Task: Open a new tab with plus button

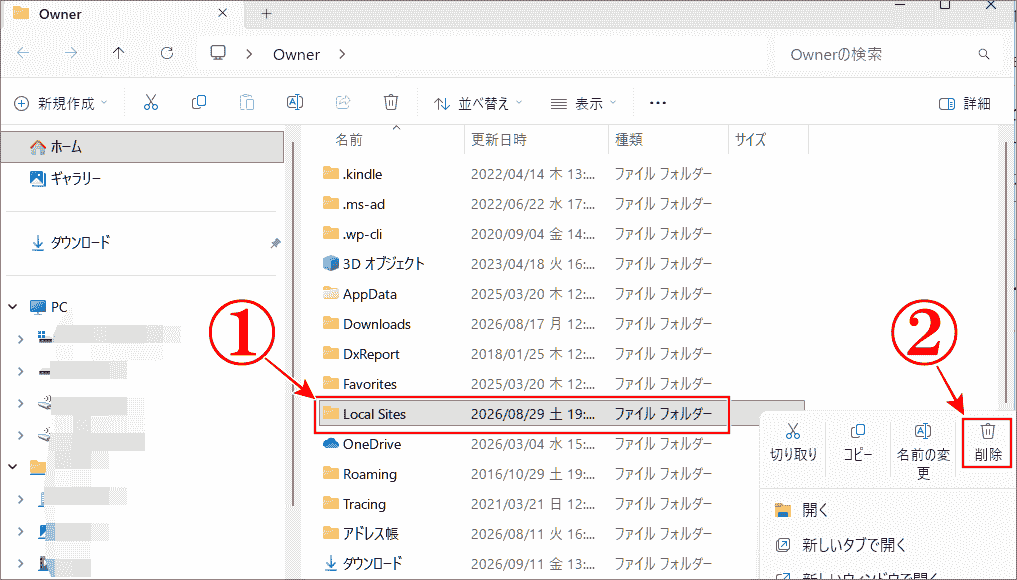Action: click(x=267, y=14)
